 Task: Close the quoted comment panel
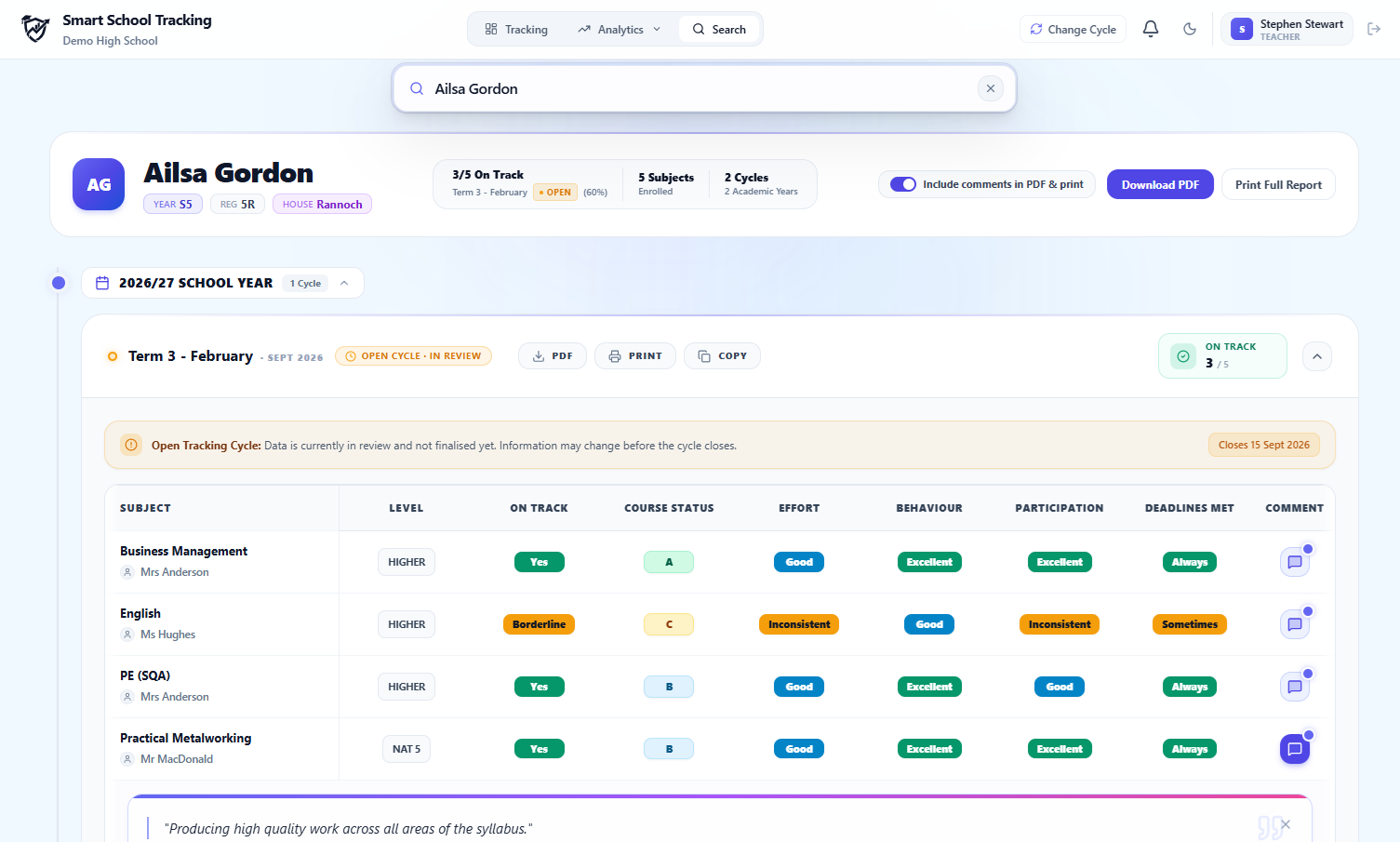(x=1286, y=824)
